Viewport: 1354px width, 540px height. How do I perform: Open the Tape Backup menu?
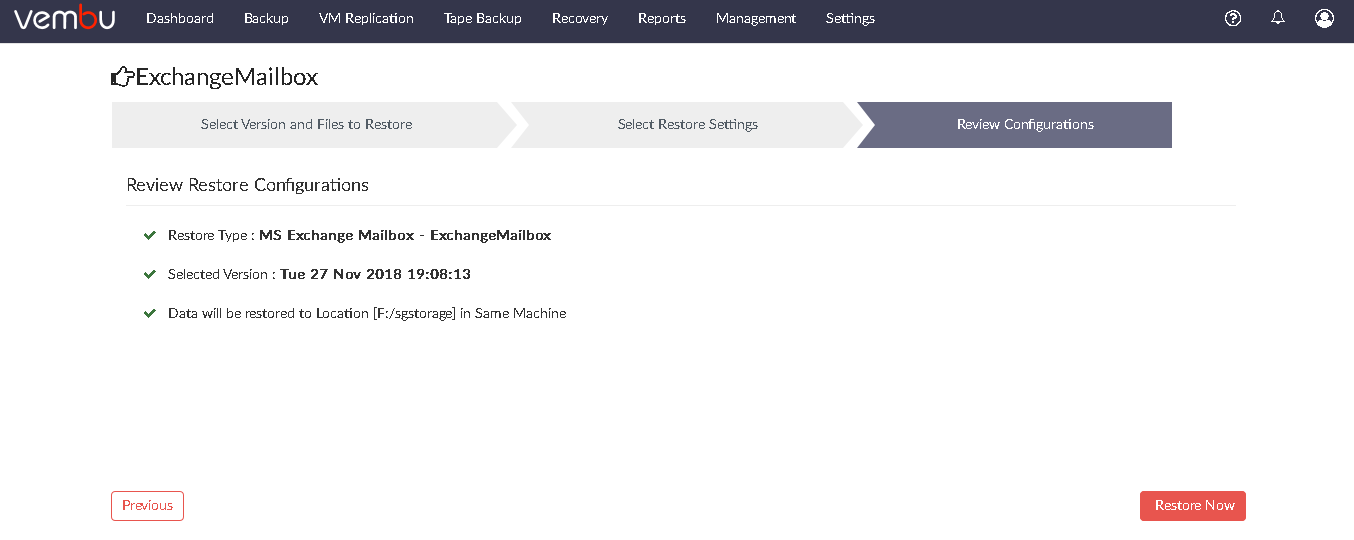coord(483,18)
